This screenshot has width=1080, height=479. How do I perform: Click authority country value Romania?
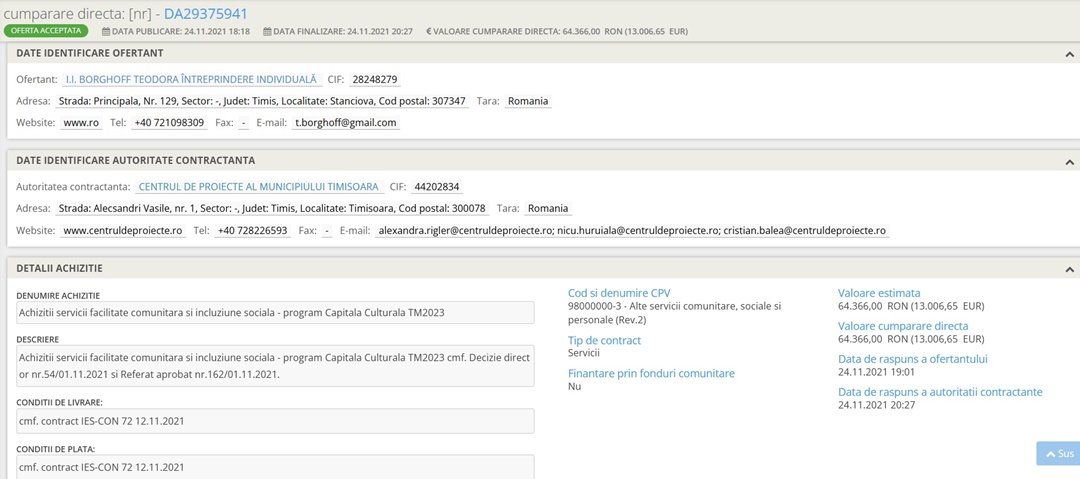[x=548, y=209]
